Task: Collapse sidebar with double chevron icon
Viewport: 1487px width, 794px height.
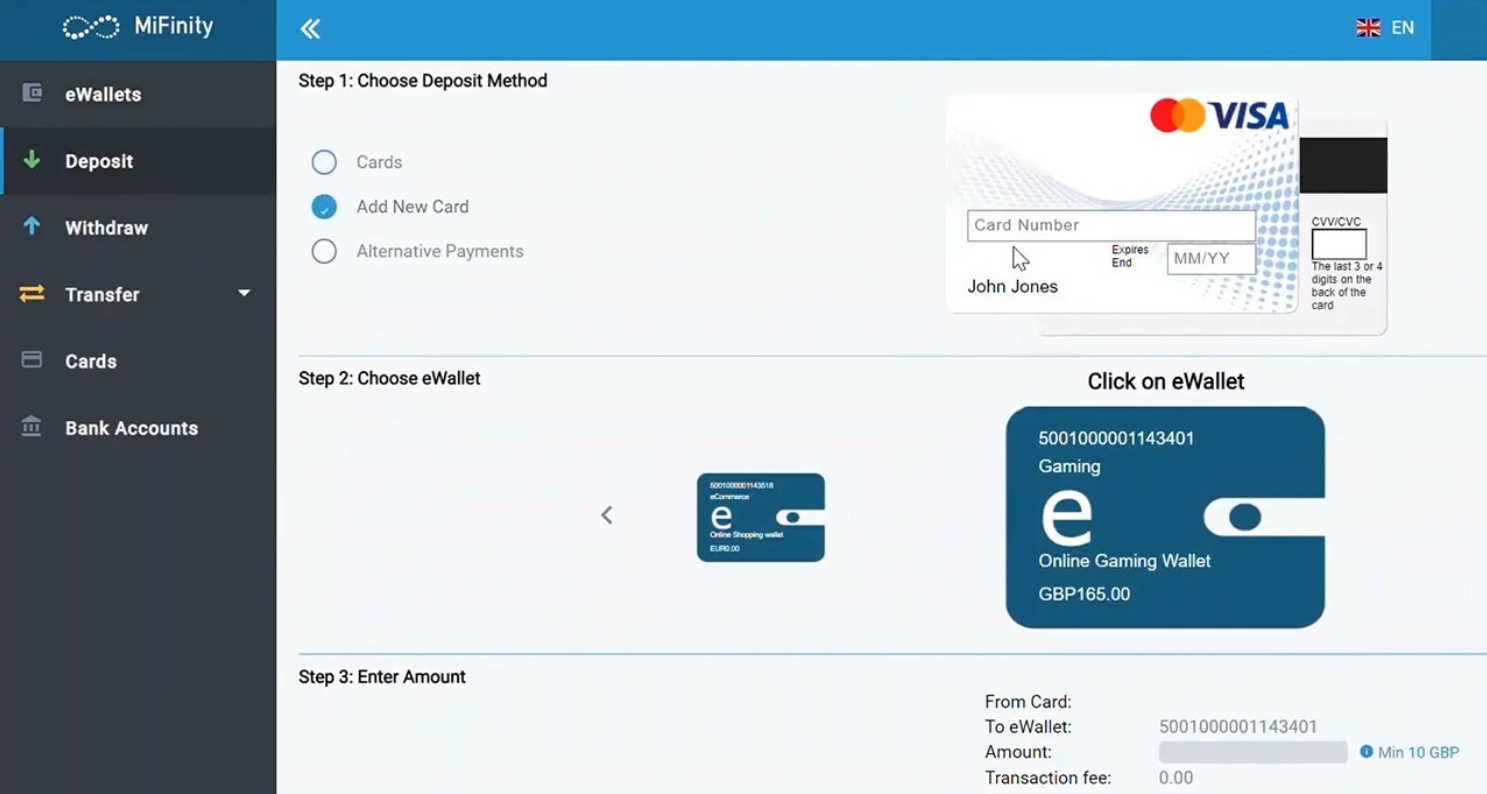Action: [x=310, y=29]
